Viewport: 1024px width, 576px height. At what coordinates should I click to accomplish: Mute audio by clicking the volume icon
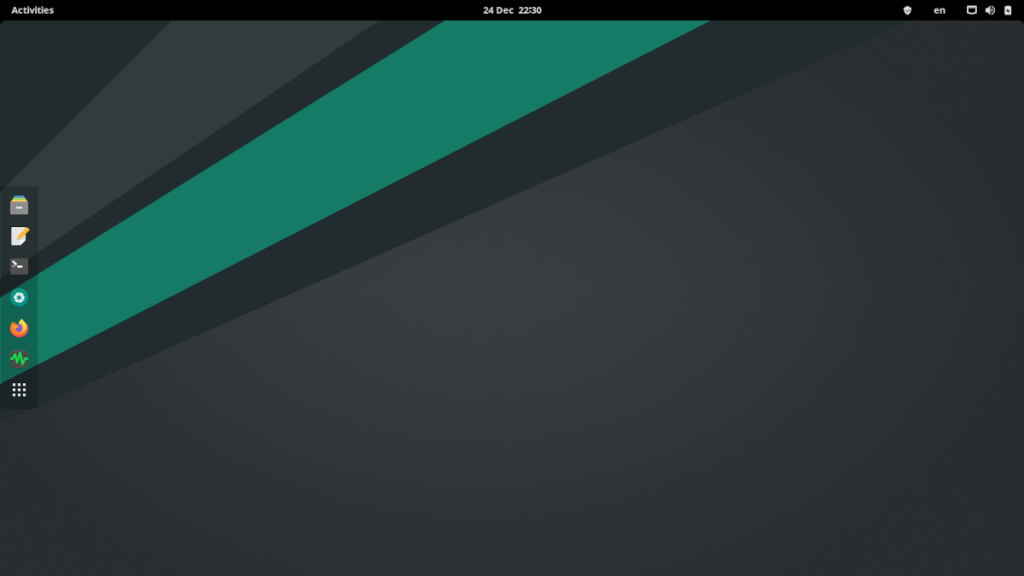989,10
